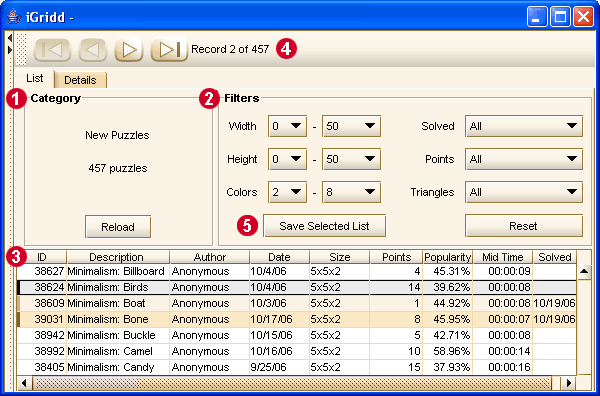Click Save Selected List button
Viewport: 600px width, 396px height.
coord(324,226)
